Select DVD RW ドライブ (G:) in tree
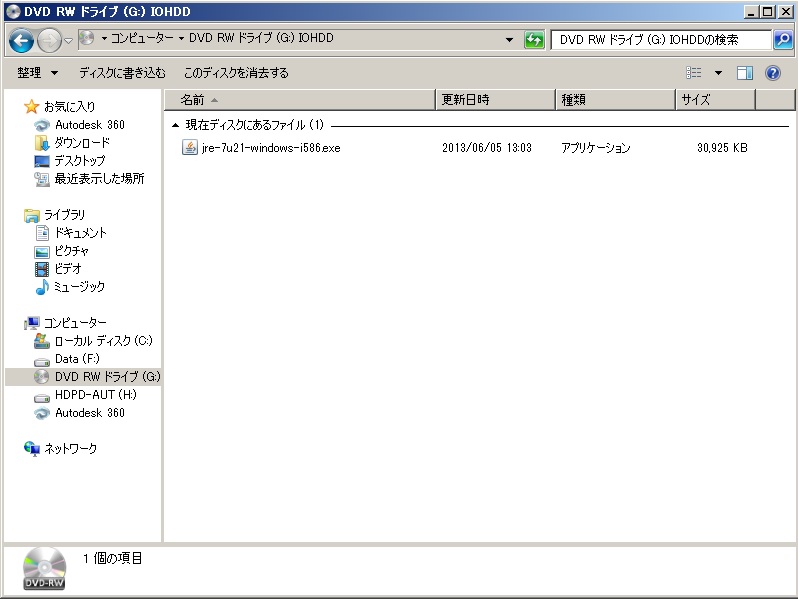The image size is (798, 599). [x=107, y=377]
